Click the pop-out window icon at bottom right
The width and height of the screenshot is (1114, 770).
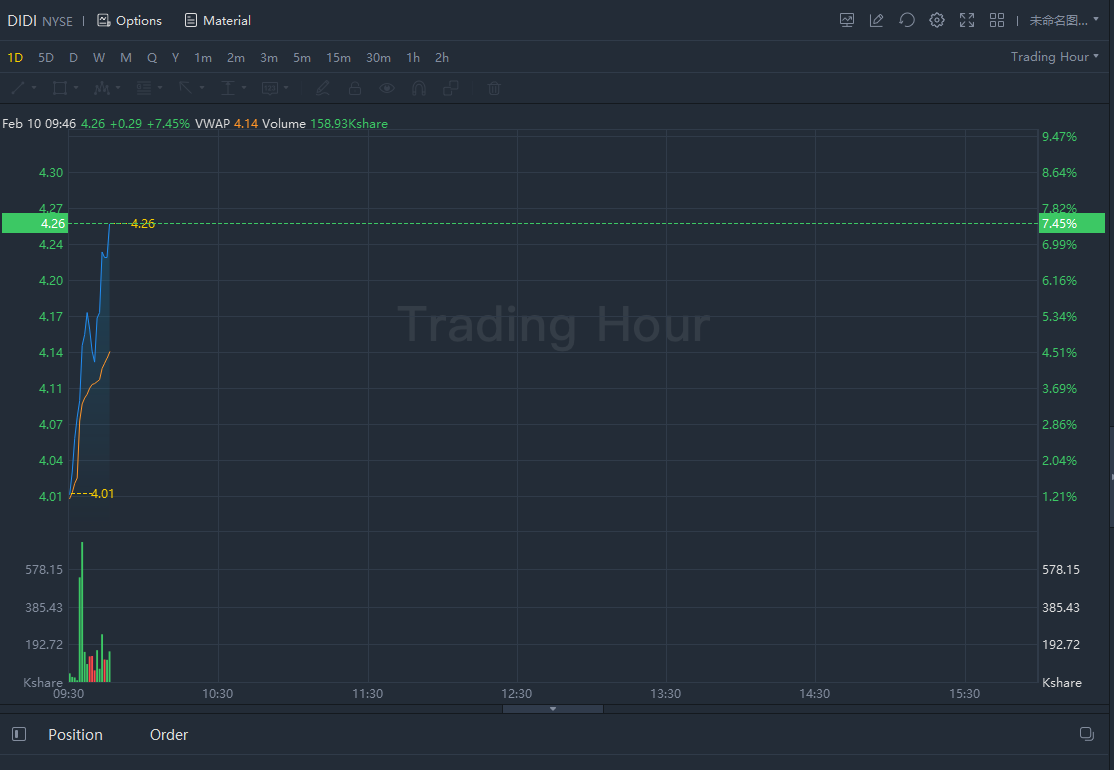pyautogui.click(x=1086, y=734)
